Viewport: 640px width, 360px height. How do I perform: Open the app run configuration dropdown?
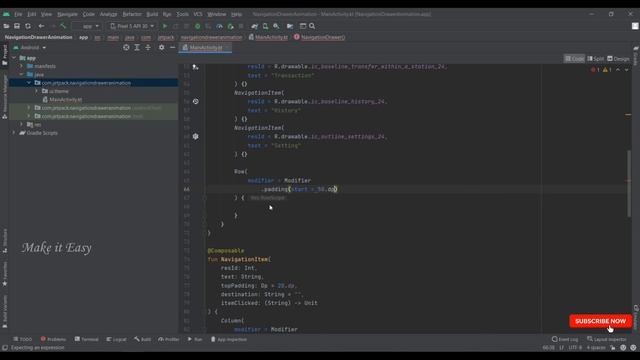click(86, 26)
